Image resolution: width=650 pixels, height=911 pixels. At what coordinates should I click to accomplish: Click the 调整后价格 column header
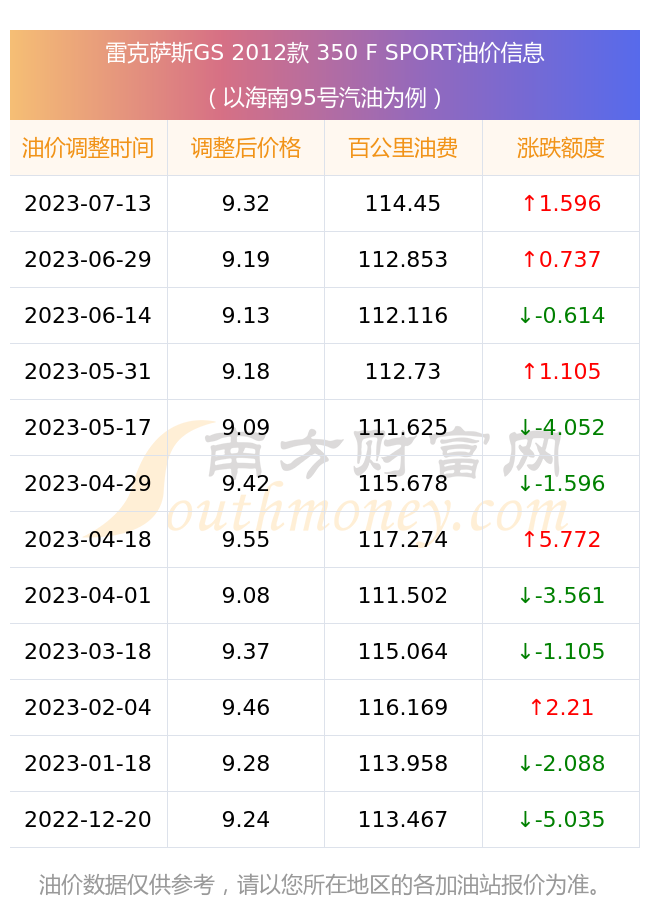click(246, 148)
